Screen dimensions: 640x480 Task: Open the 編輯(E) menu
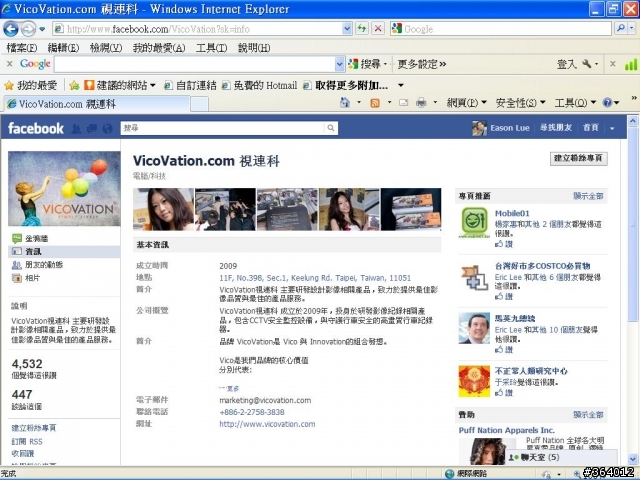coord(63,48)
